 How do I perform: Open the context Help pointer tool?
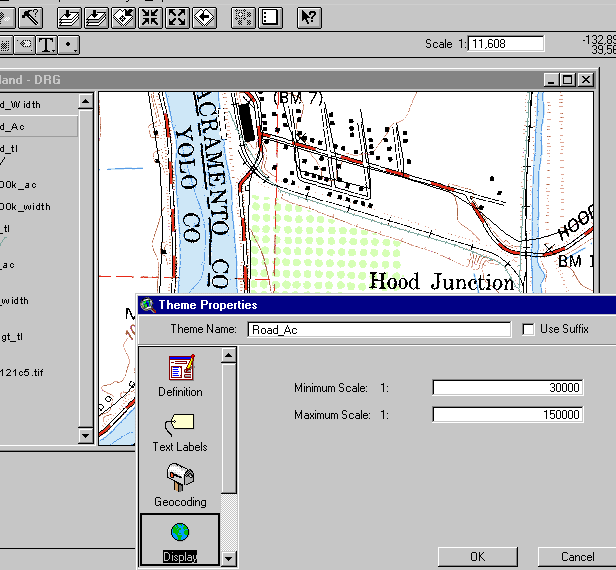309,16
